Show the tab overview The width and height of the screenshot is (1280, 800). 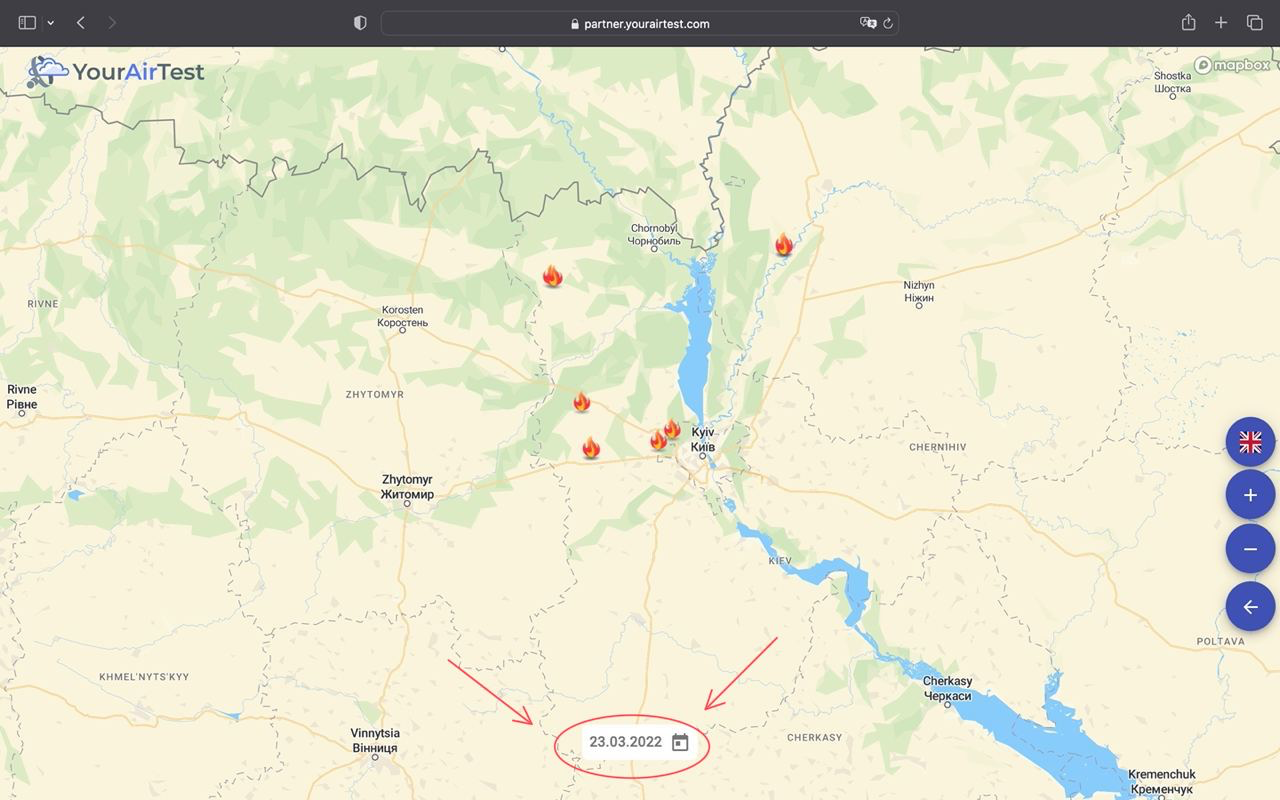coord(1254,23)
